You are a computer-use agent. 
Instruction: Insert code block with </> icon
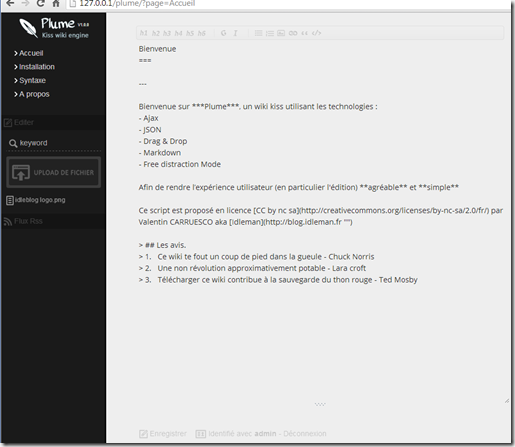316,33
